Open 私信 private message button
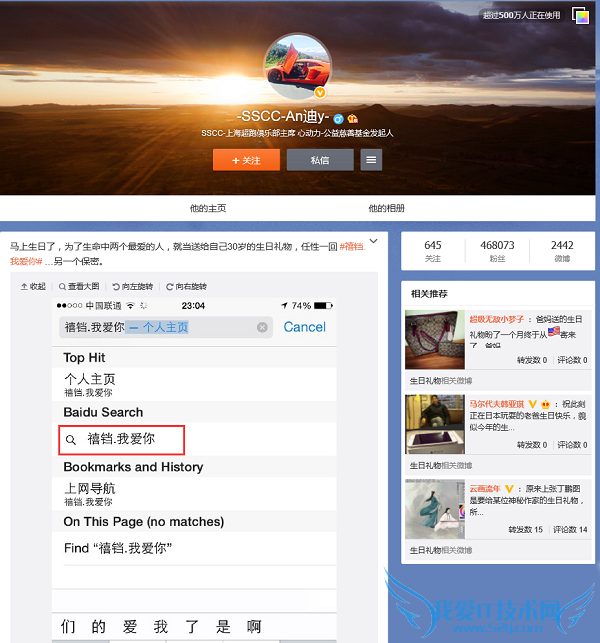 pos(320,160)
